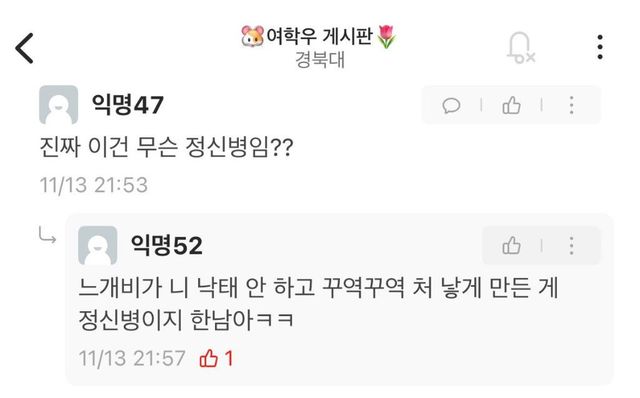Like the reply by 익명52
This screenshot has width=640, height=398.
tap(511, 246)
